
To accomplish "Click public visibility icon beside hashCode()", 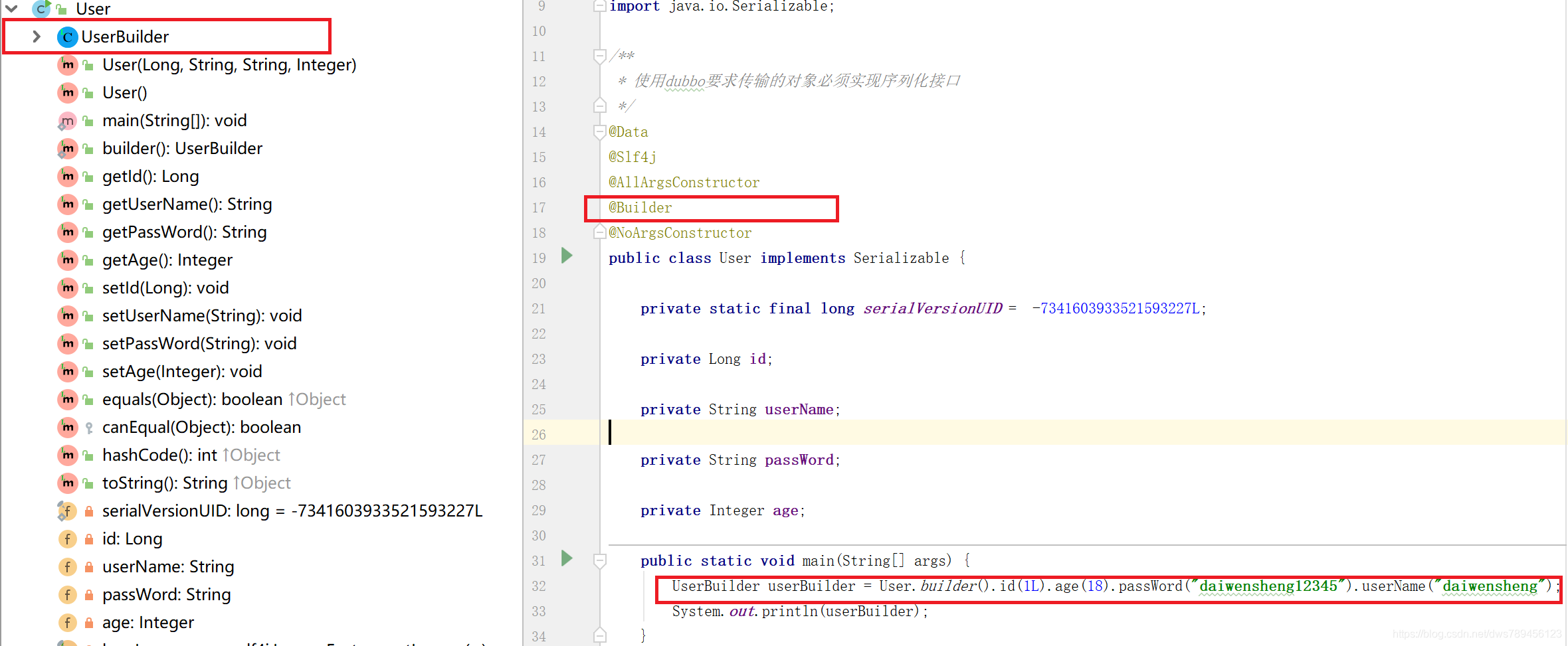I will click(88, 455).
